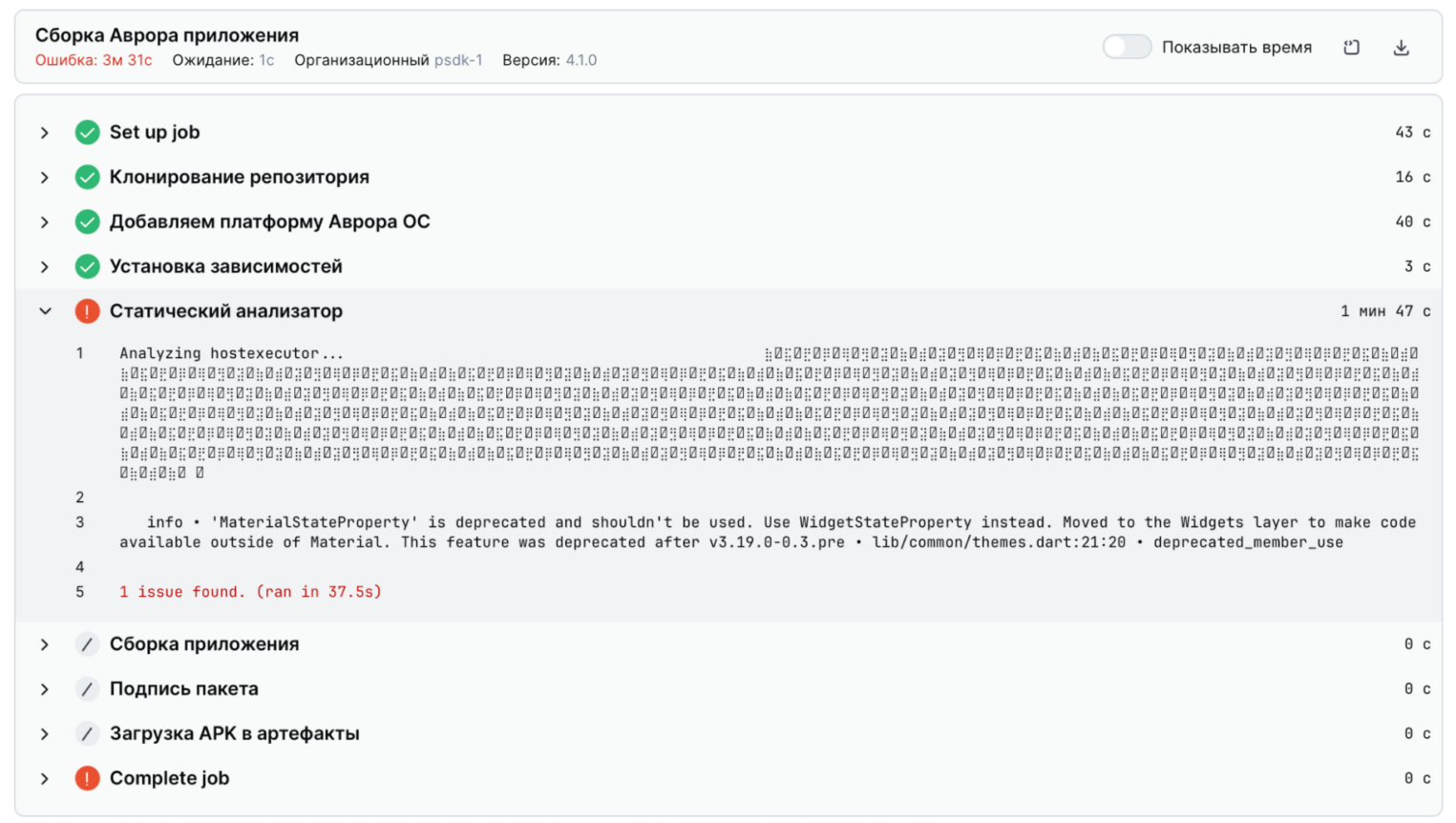Open the Complete job step title
1456x823 pixels.
[x=169, y=779]
